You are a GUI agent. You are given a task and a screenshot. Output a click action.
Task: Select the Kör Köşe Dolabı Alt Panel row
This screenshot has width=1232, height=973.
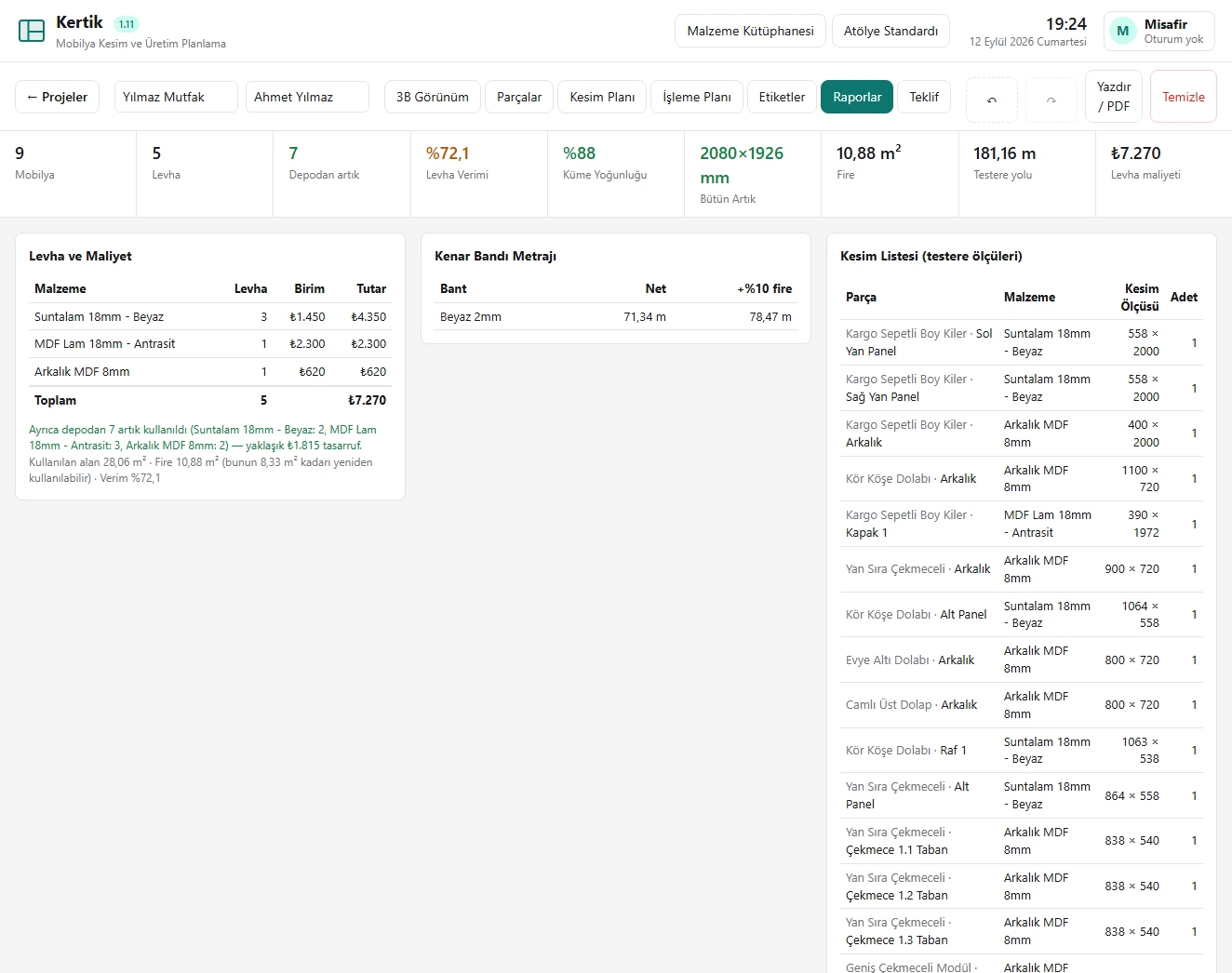click(x=1022, y=615)
